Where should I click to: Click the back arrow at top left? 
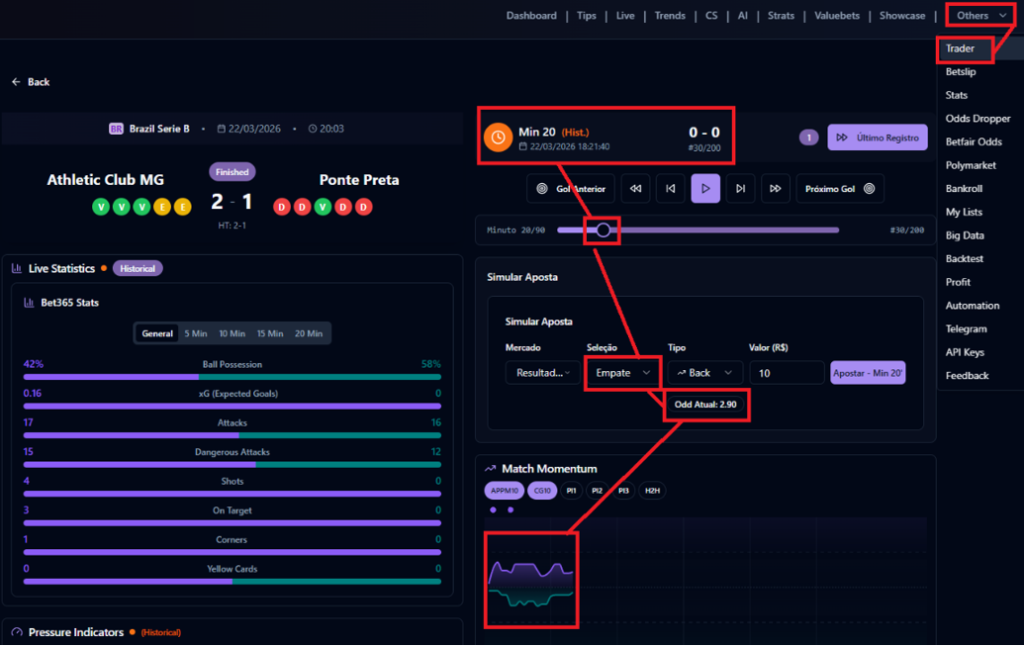coord(16,82)
